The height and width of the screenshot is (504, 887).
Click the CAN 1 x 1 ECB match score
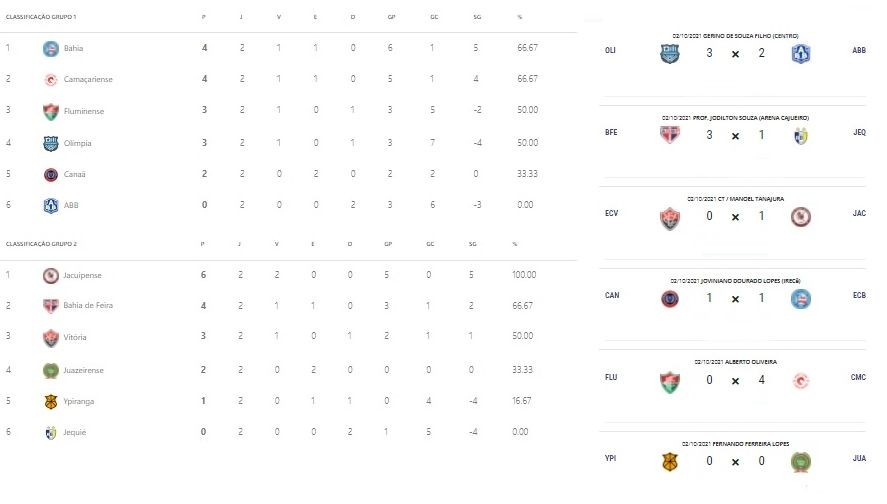click(735, 298)
